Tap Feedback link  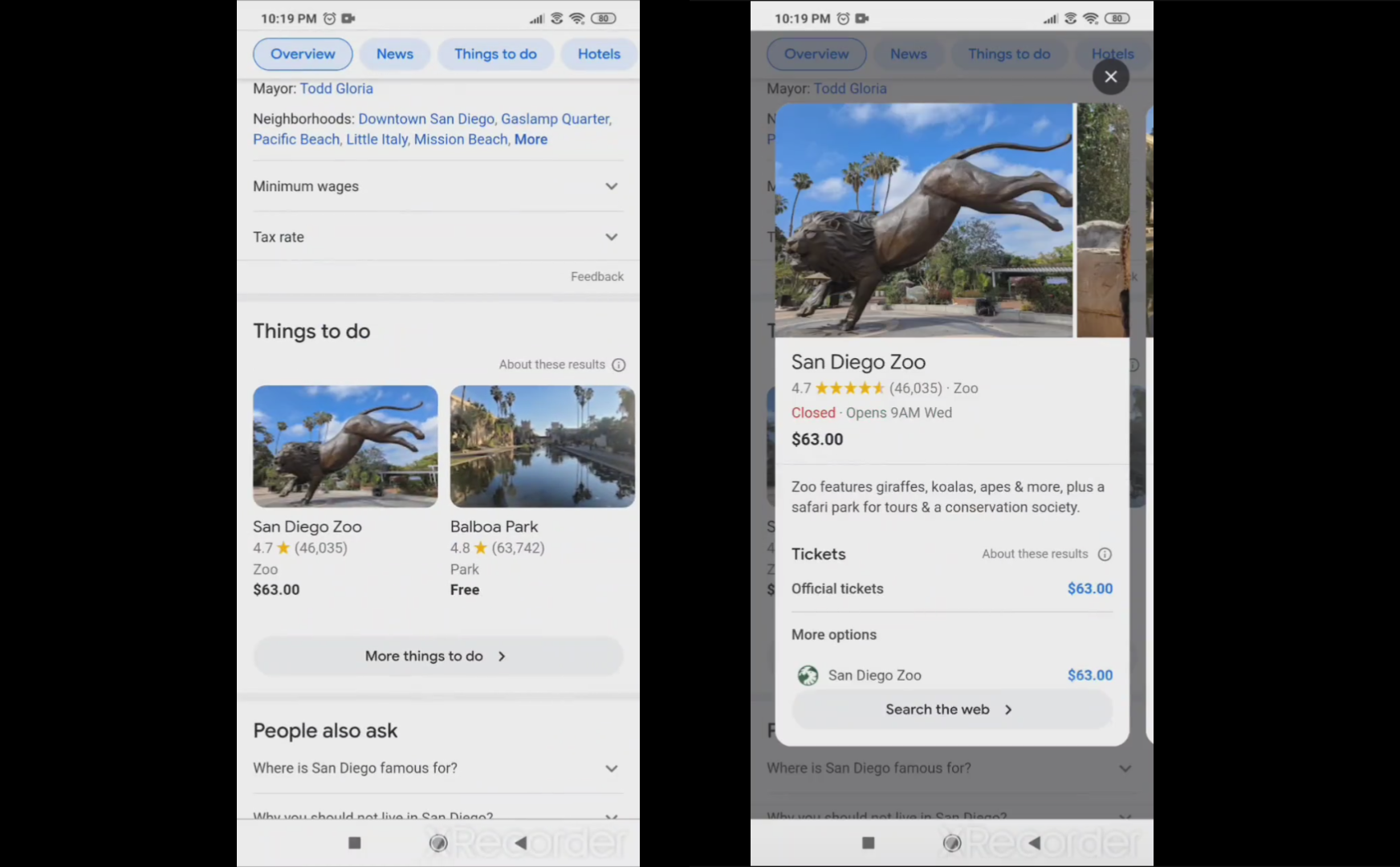pyautogui.click(x=596, y=277)
